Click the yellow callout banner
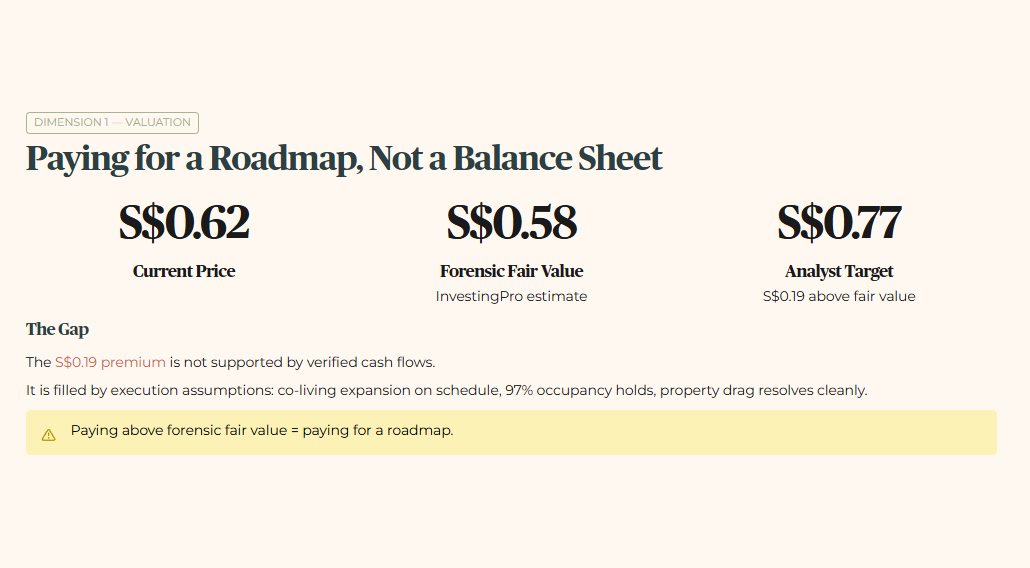The width and height of the screenshot is (1030, 568). pos(511,433)
